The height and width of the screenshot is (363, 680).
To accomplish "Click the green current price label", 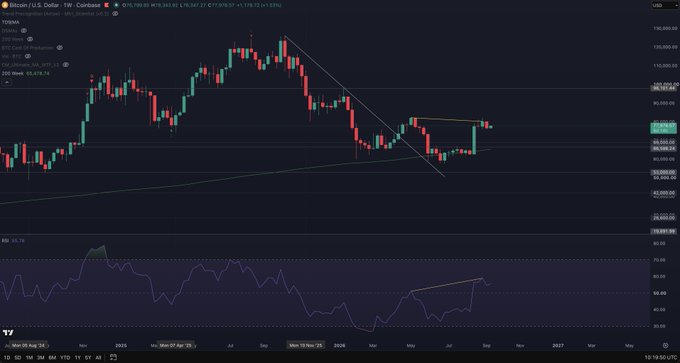I will [x=664, y=127].
